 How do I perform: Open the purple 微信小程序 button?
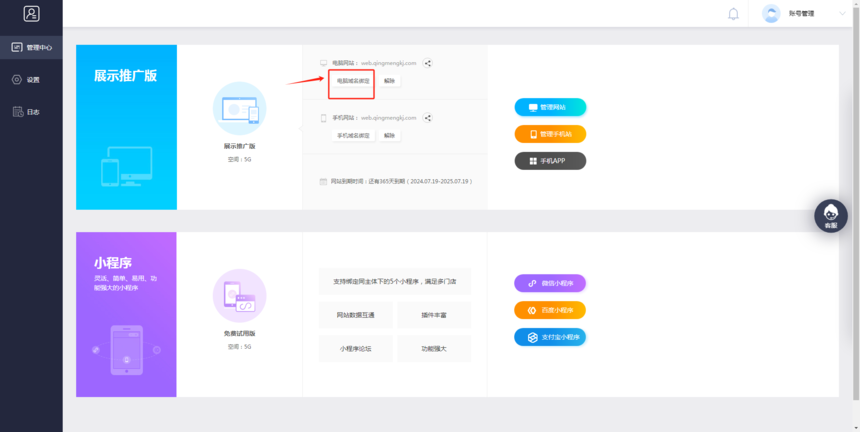(x=550, y=283)
